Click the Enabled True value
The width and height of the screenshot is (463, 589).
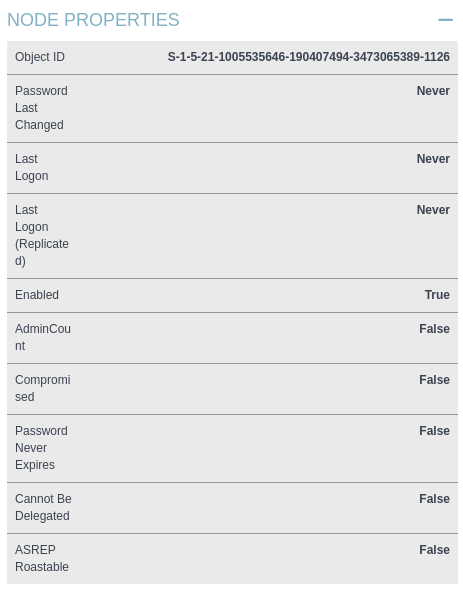click(x=437, y=295)
